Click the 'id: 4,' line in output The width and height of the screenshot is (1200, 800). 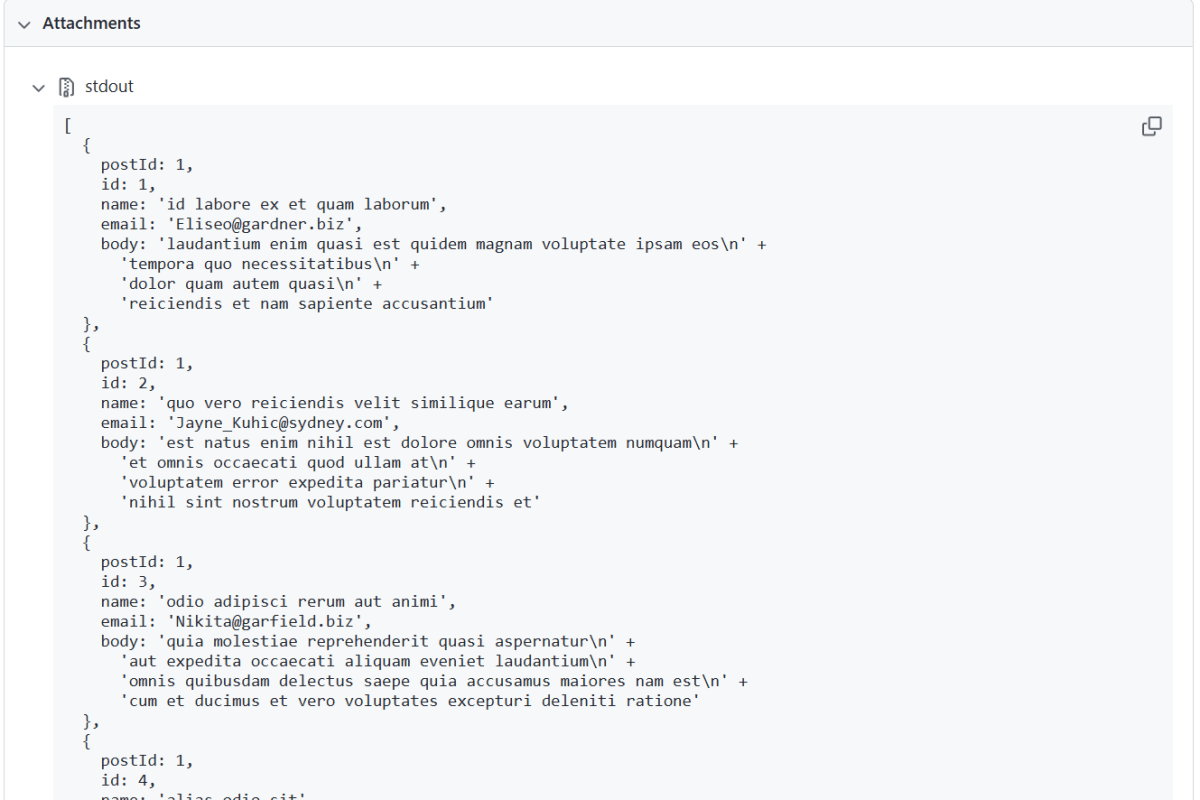click(x=128, y=781)
